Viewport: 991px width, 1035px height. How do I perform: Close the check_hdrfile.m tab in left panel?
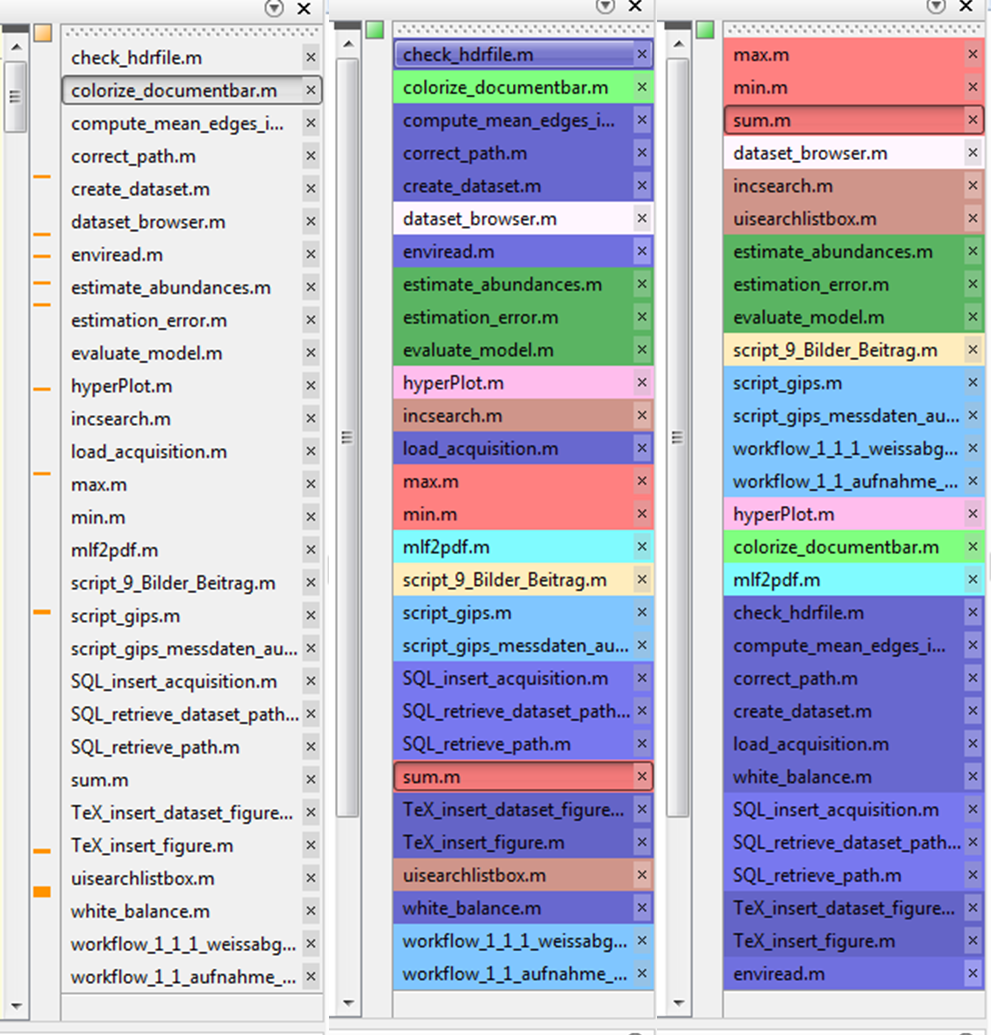coord(310,57)
